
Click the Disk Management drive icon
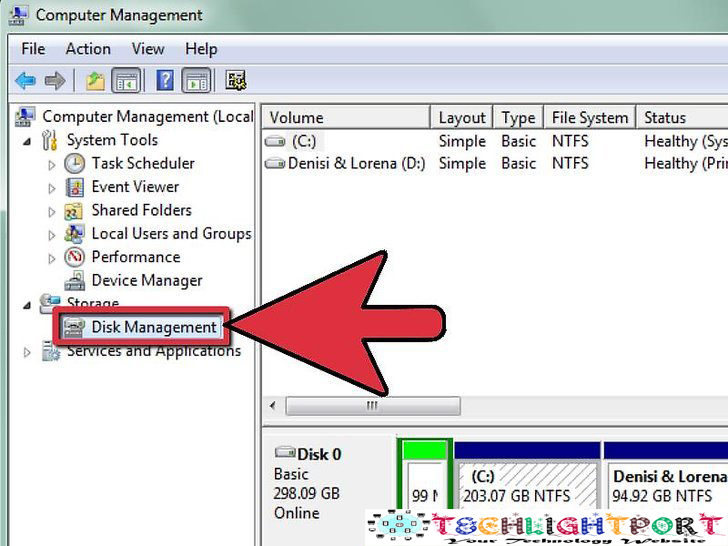pos(73,327)
